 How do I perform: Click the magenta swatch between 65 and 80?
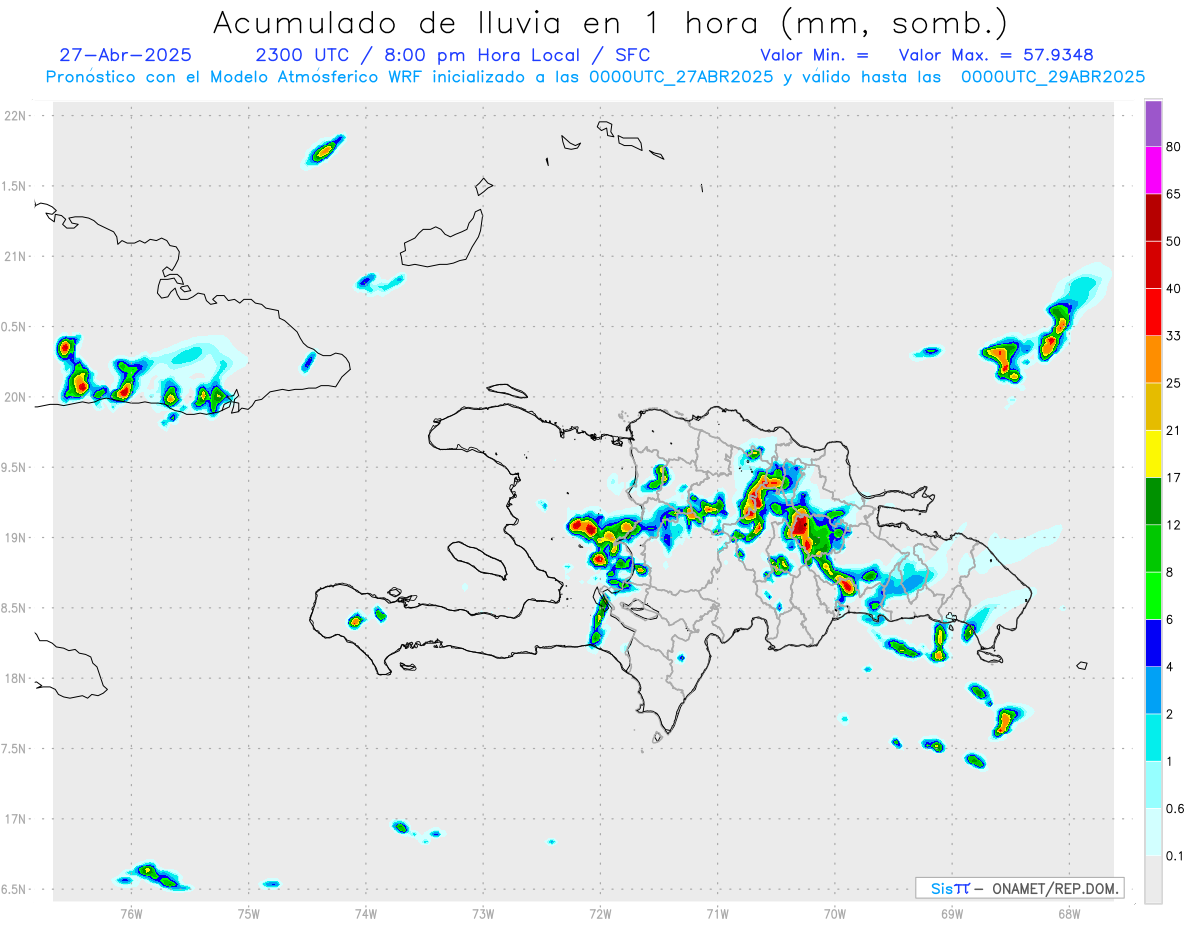click(1153, 171)
